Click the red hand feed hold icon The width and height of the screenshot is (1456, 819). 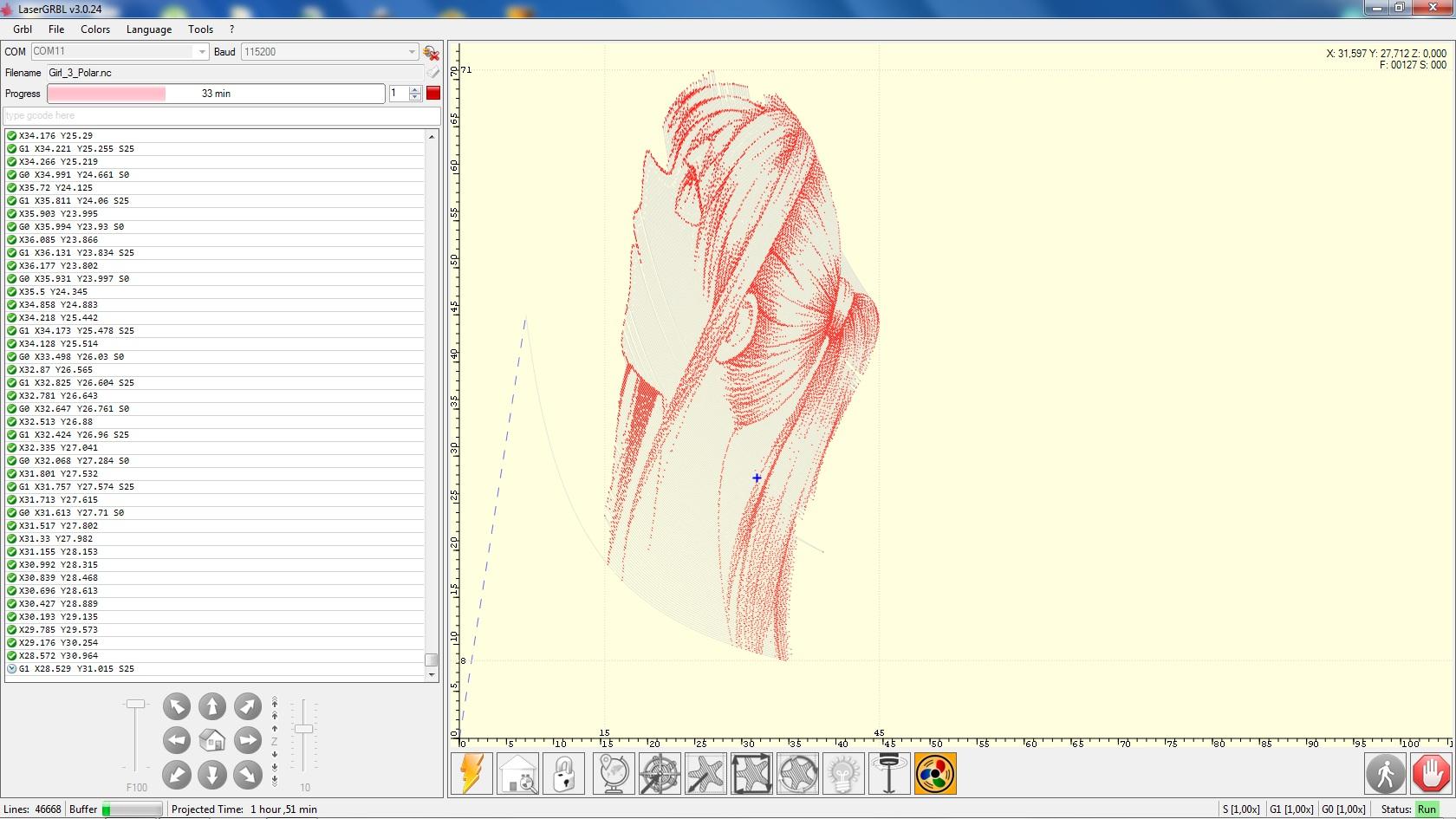pyautogui.click(x=1432, y=773)
